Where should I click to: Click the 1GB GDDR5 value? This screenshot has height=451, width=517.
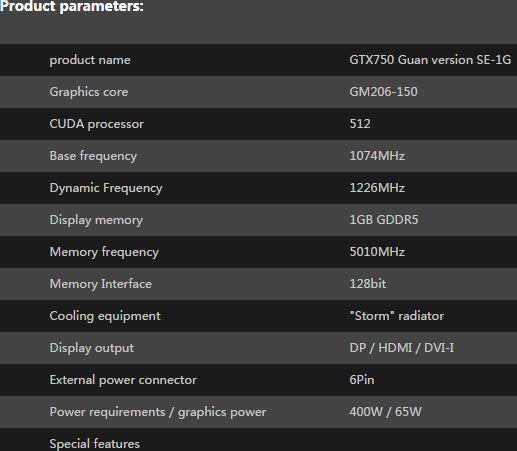click(x=384, y=220)
